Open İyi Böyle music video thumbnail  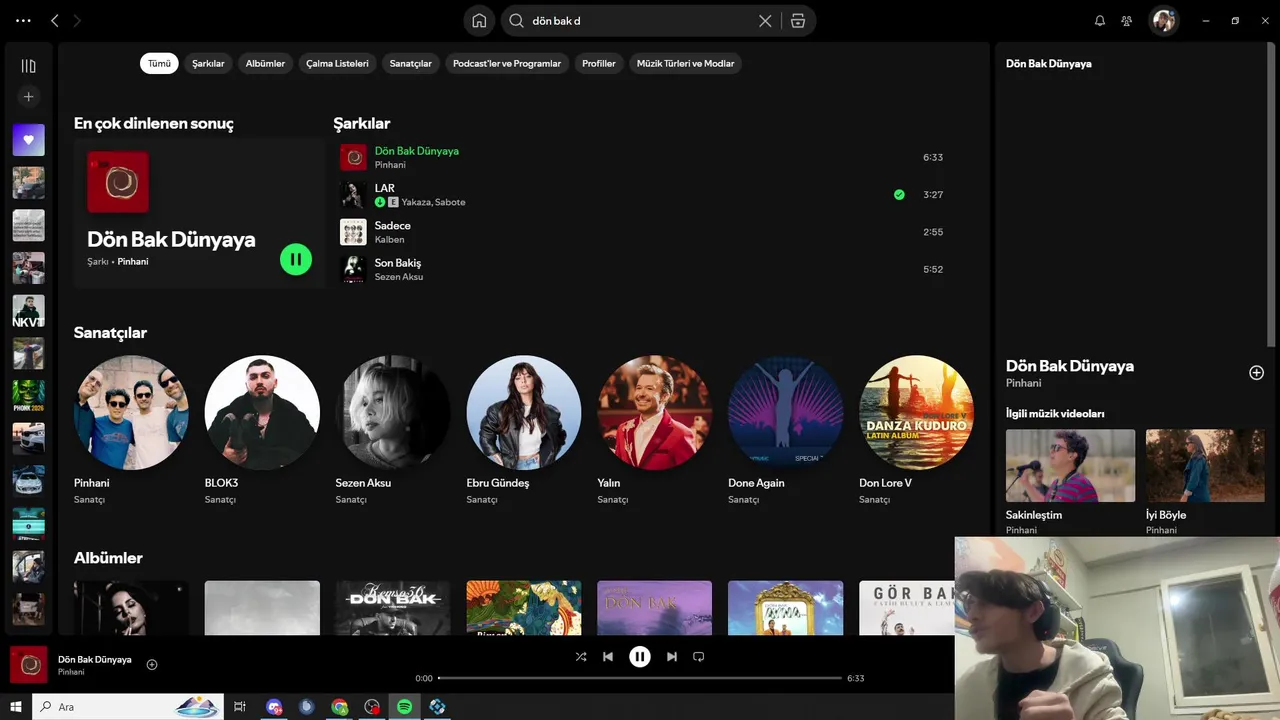[x=1205, y=466]
